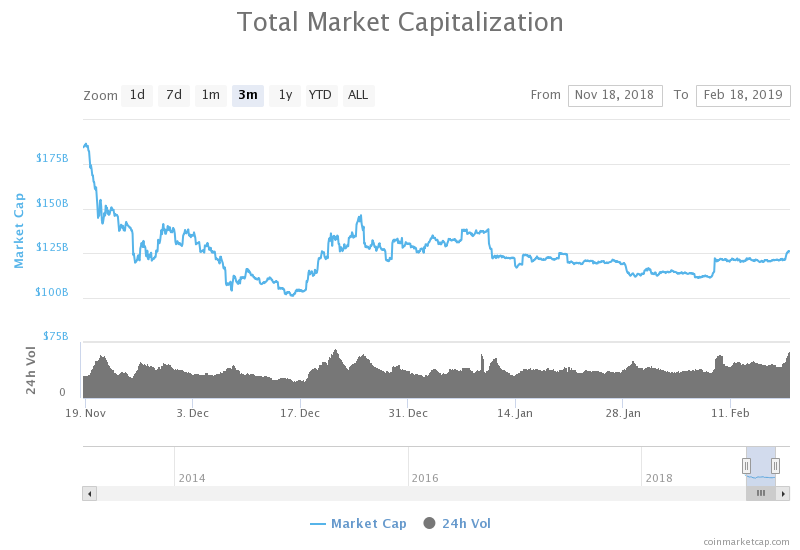Select the 7d zoom option
This screenshot has height=550, width=800.
pyautogui.click(x=174, y=95)
